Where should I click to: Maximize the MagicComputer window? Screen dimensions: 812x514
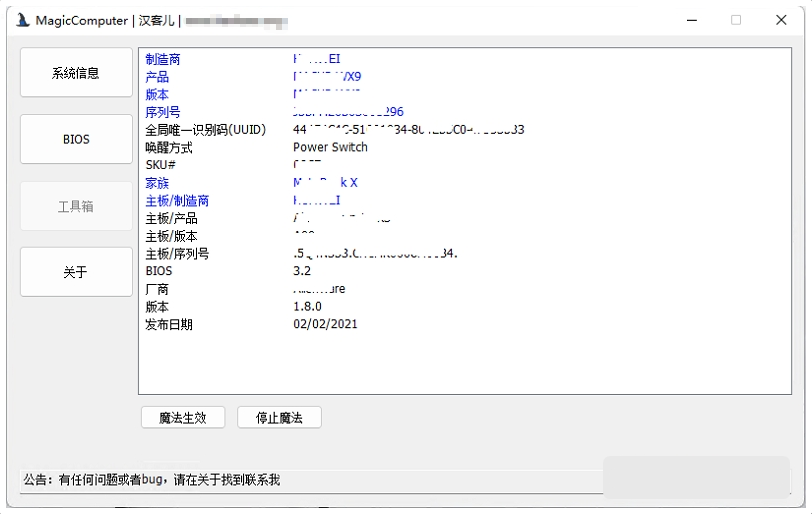pos(736,20)
